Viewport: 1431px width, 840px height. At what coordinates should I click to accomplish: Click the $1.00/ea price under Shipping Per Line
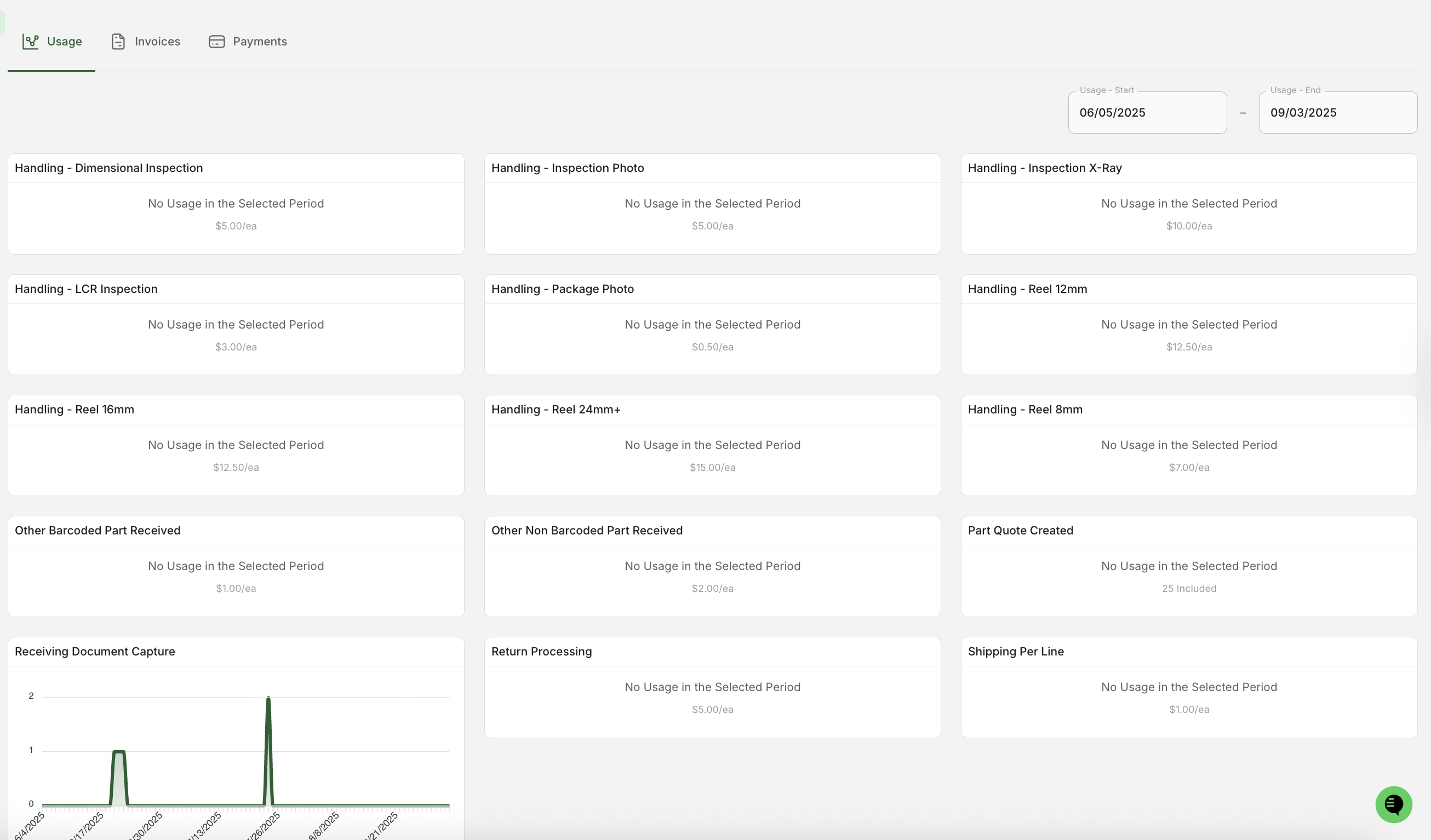coord(1188,709)
